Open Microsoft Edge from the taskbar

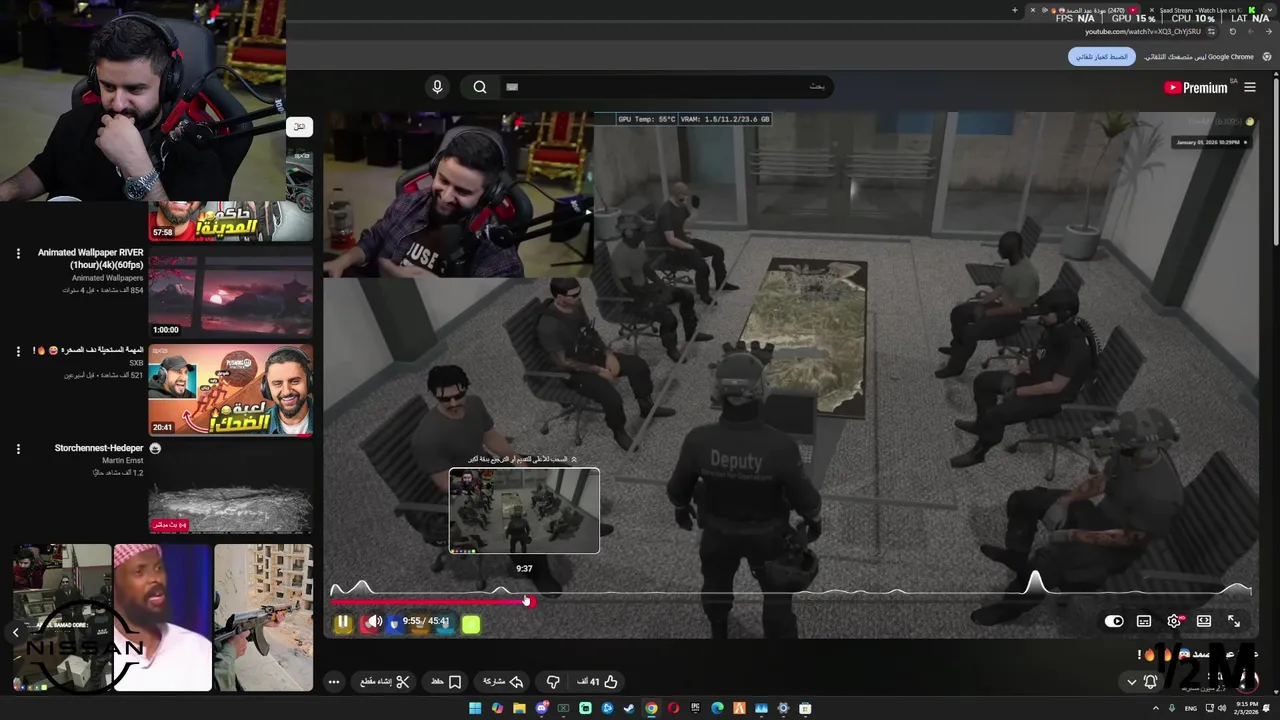(x=717, y=708)
